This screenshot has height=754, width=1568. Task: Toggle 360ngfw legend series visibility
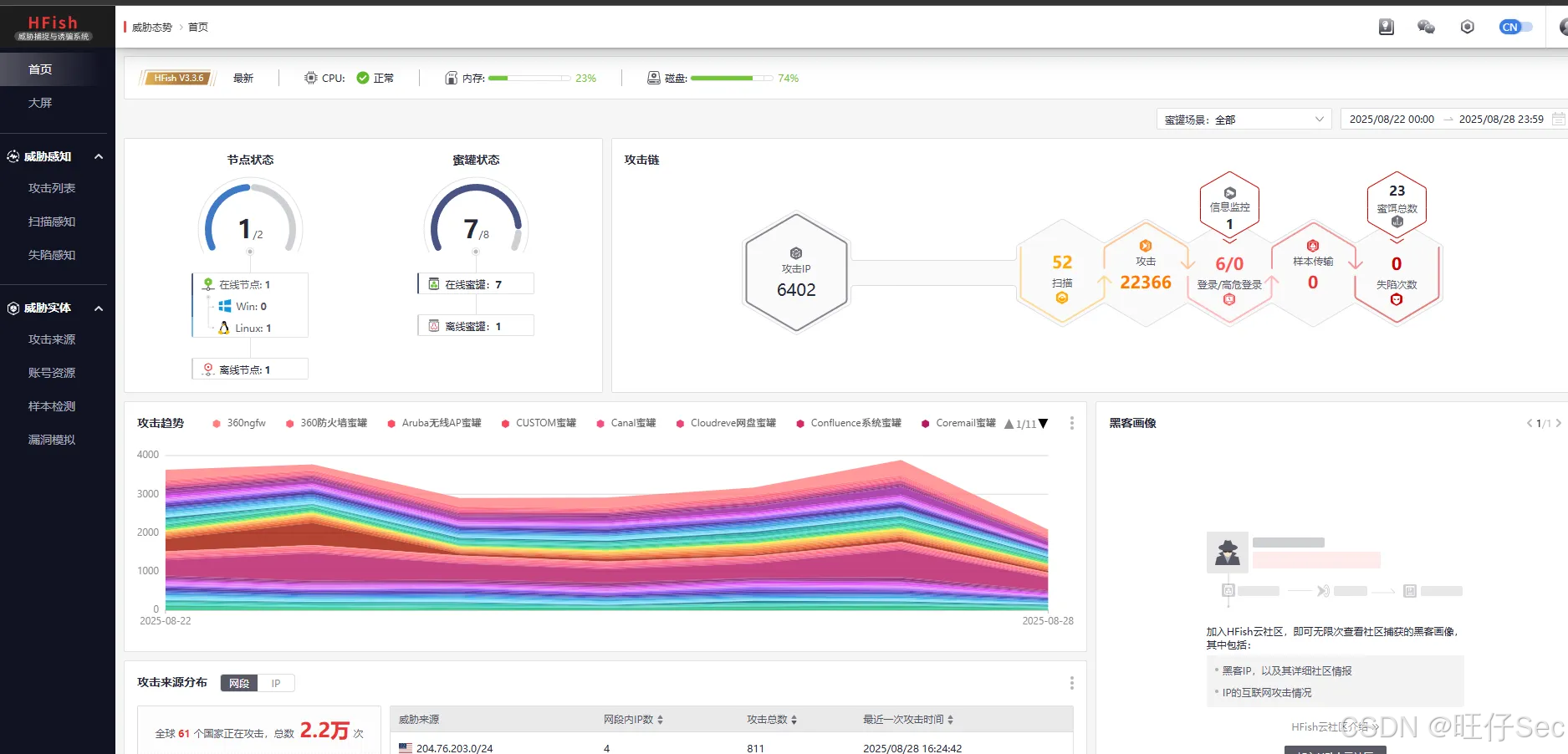tap(239, 423)
